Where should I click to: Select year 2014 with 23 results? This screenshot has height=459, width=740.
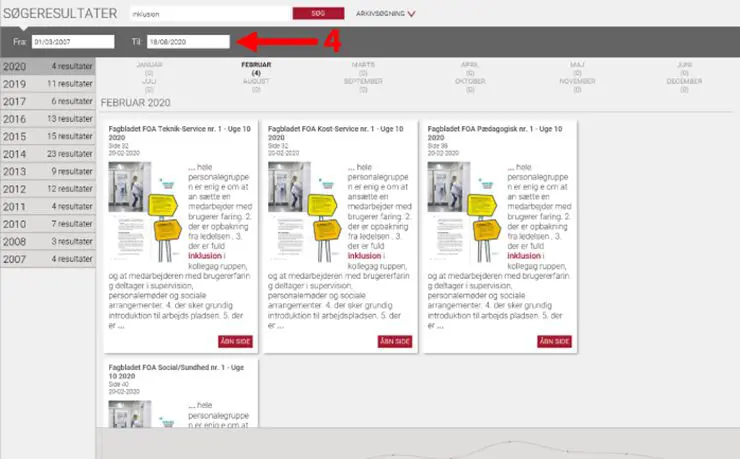[48, 154]
